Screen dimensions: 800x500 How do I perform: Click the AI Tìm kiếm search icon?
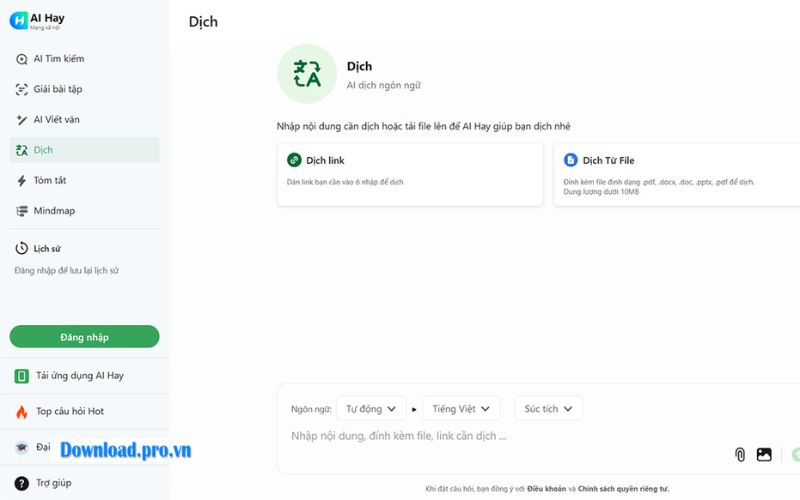point(21,59)
